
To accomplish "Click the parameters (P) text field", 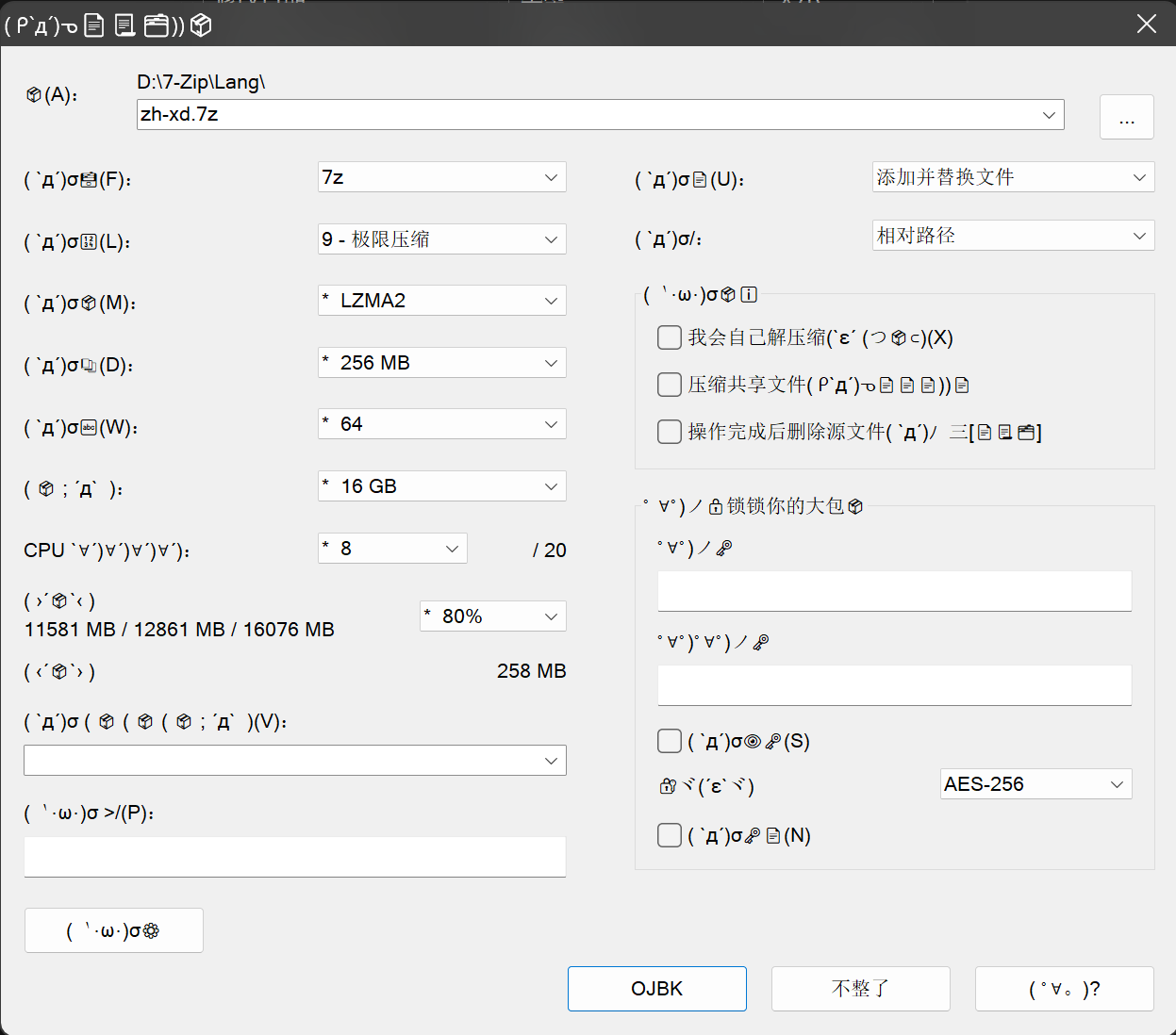I will click(x=294, y=857).
